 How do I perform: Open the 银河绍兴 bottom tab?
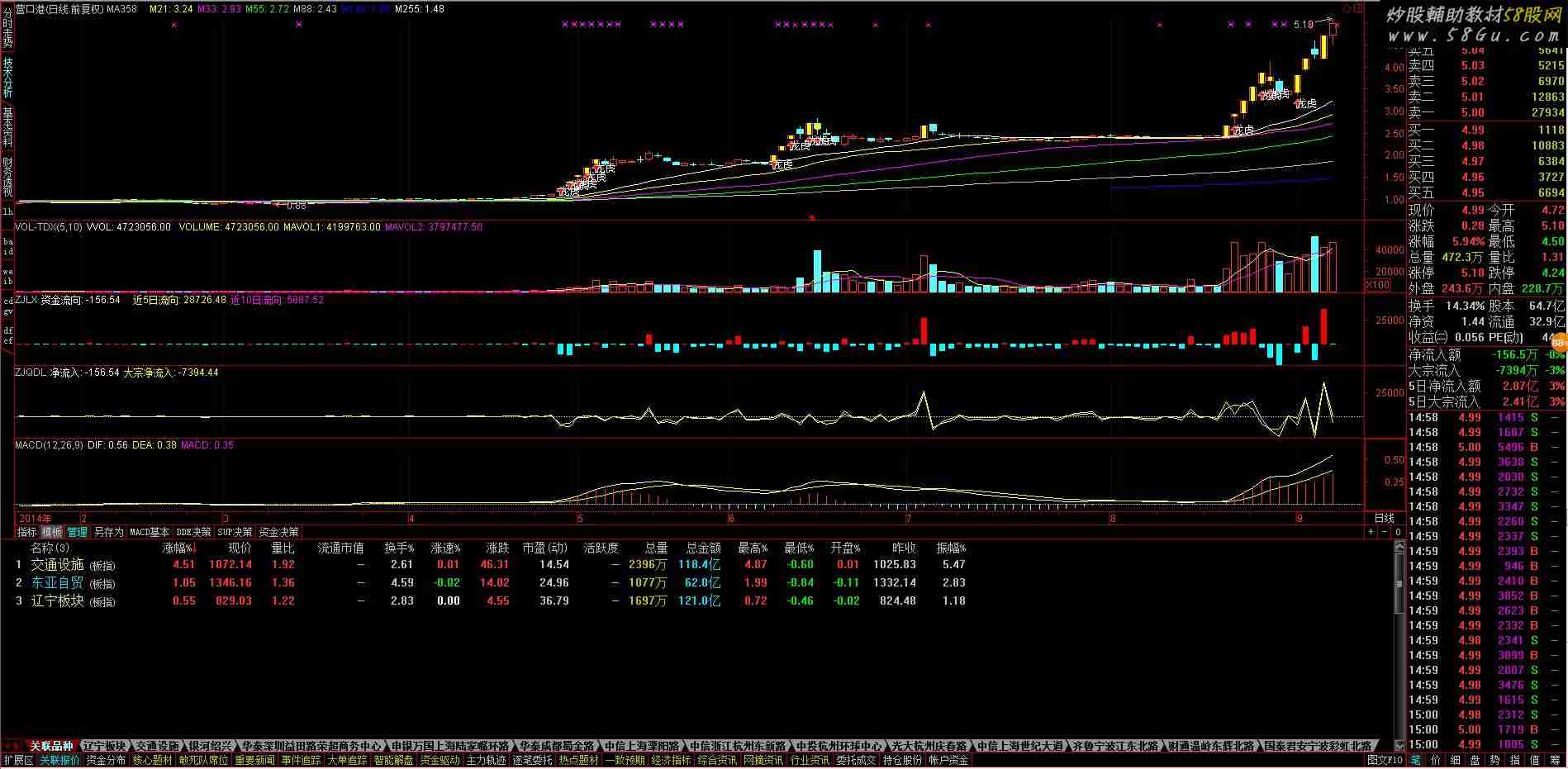[211, 746]
